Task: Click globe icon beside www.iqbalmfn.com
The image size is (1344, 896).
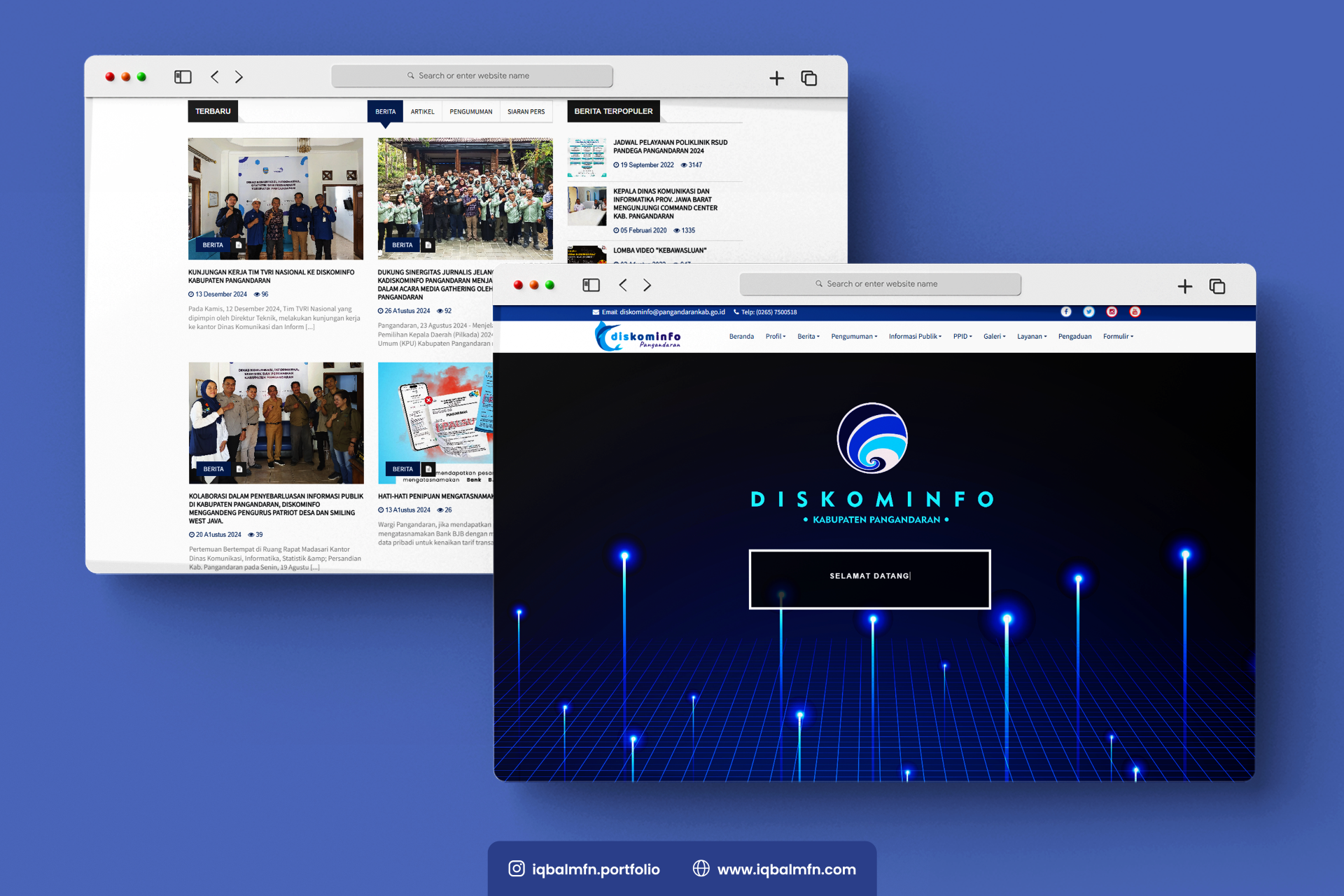Action: point(701,868)
